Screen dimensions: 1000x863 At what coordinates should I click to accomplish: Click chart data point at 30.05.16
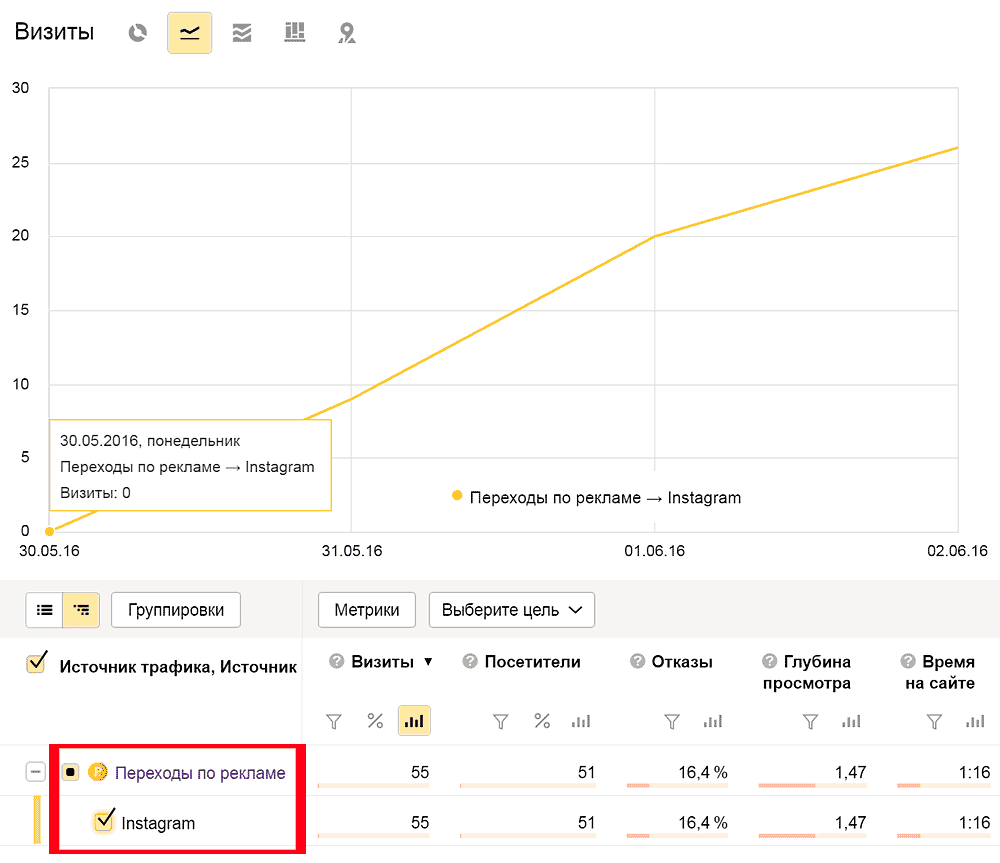[49, 531]
